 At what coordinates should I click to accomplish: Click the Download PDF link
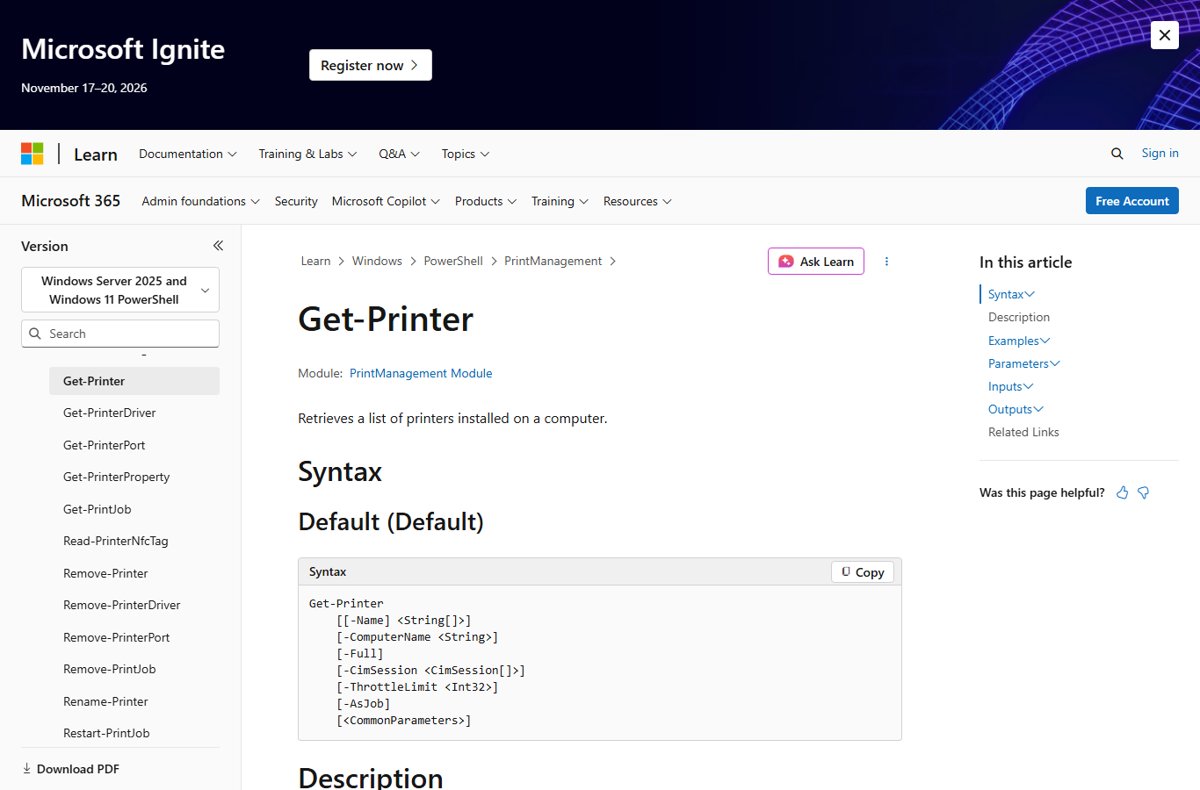click(x=71, y=769)
